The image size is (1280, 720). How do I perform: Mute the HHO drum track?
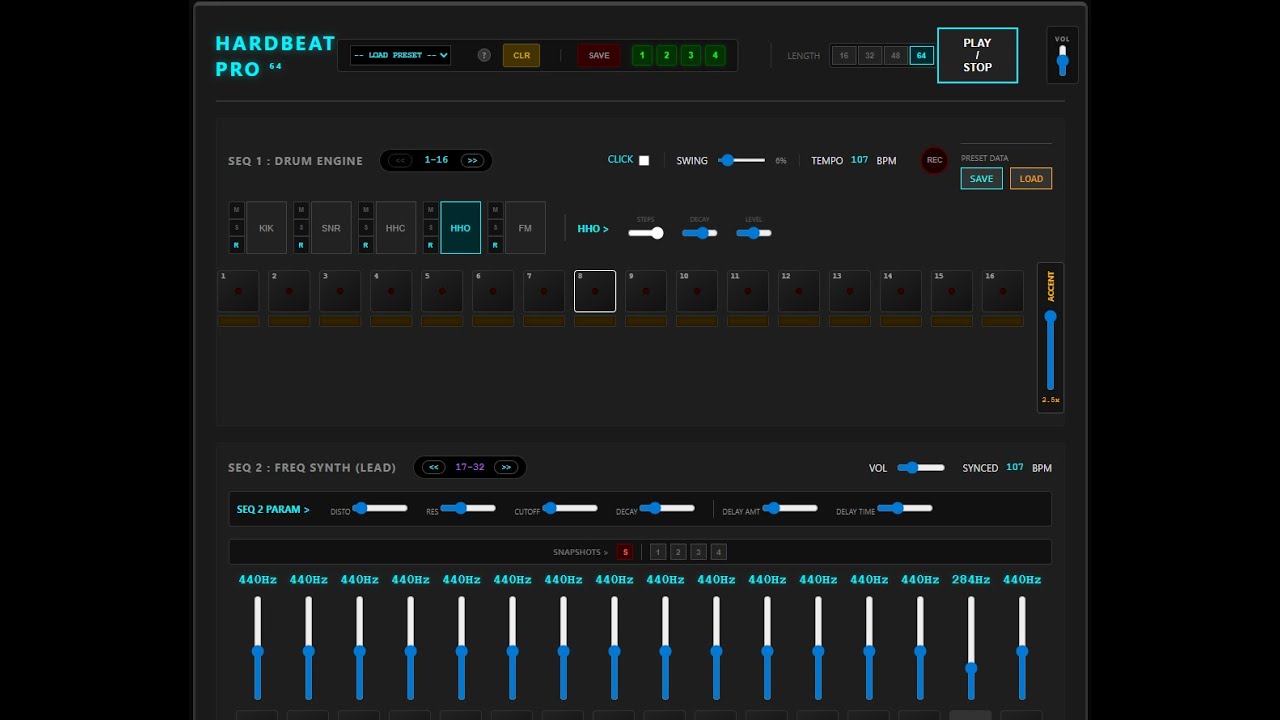coord(431,210)
